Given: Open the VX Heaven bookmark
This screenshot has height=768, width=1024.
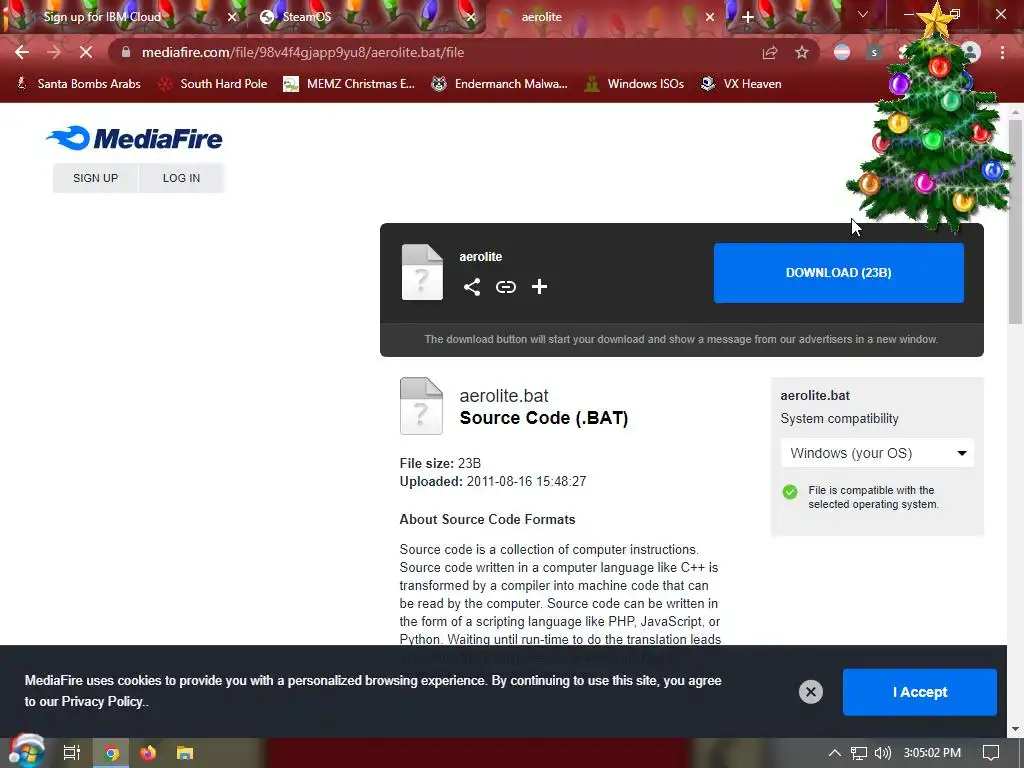Looking at the screenshot, I should click(x=741, y=84).
